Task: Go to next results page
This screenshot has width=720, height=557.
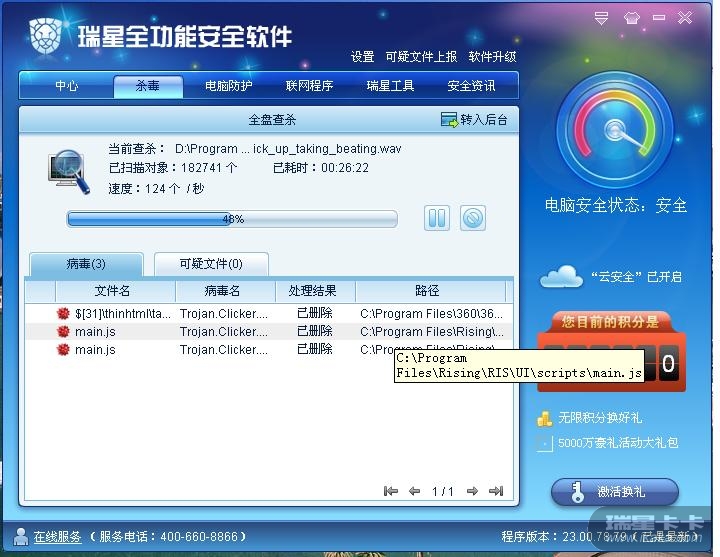Action: [472, 491]
